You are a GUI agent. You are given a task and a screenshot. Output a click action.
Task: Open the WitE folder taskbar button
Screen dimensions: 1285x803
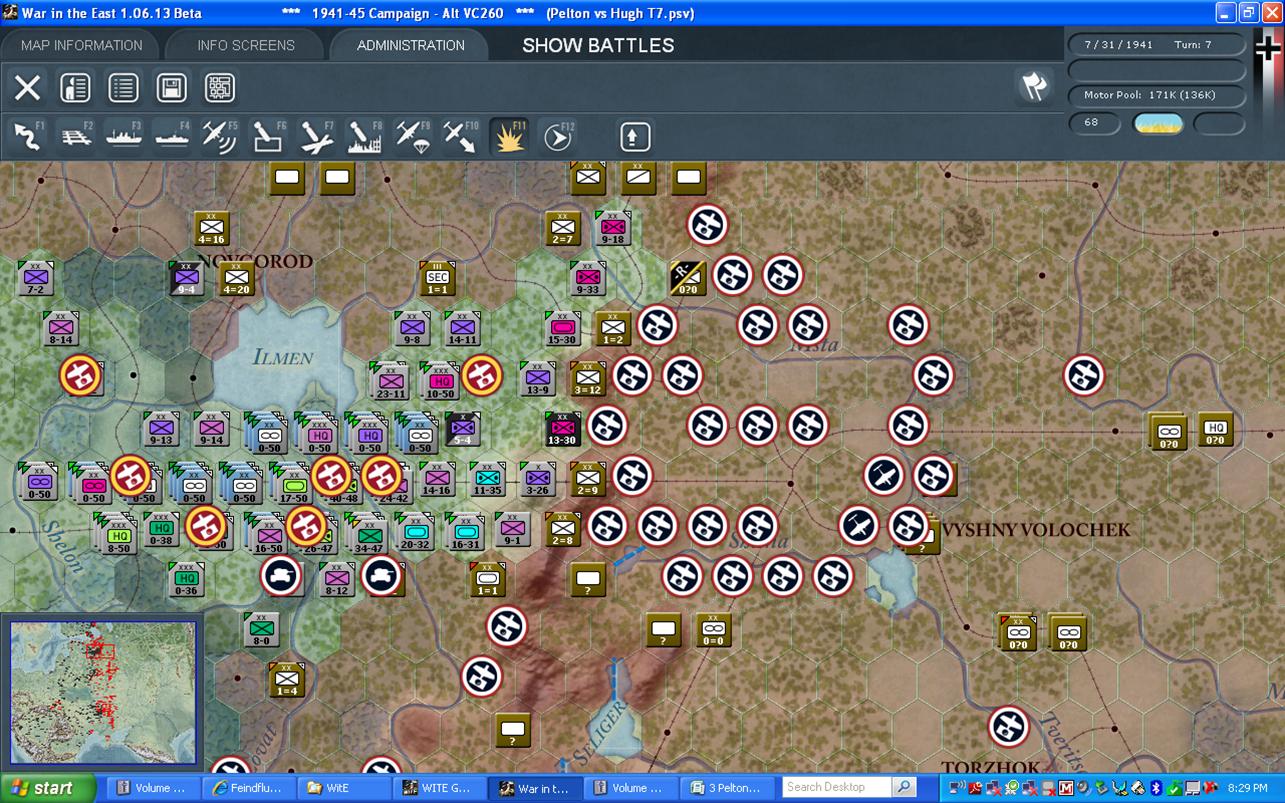pyautogui.click(x=345, y=788)
